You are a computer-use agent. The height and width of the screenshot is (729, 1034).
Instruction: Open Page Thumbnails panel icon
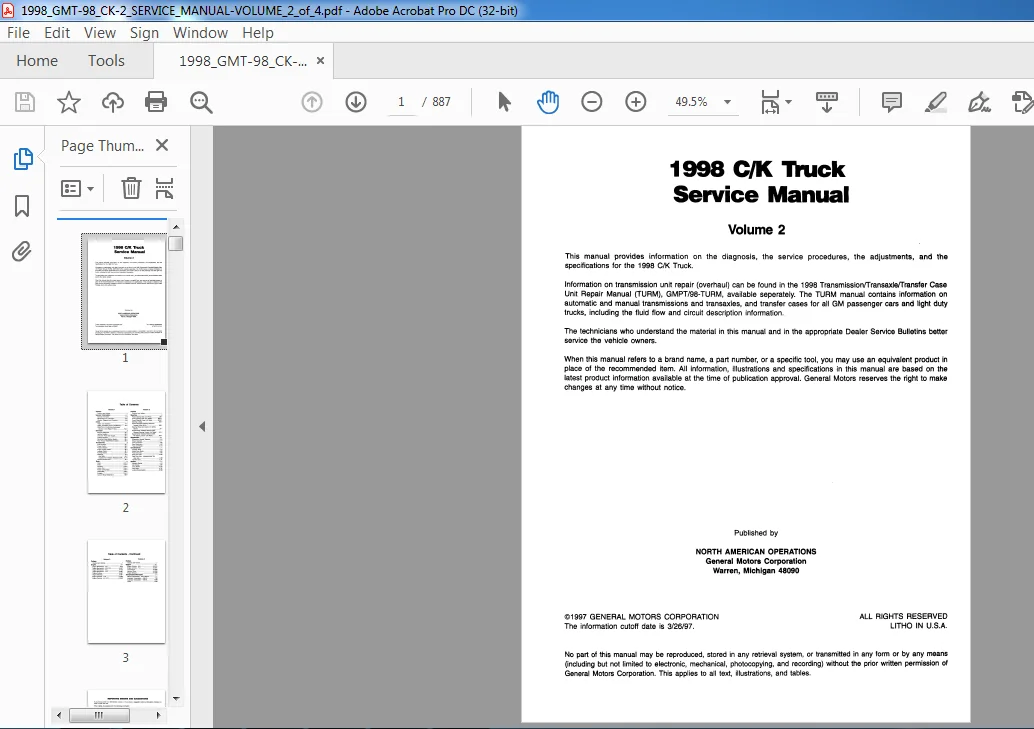click(22, 159)
